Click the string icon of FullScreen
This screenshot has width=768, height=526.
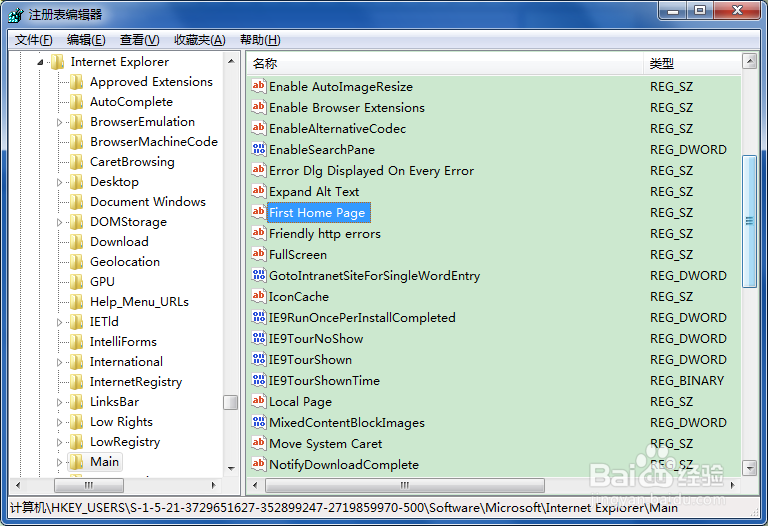[259, 255]
